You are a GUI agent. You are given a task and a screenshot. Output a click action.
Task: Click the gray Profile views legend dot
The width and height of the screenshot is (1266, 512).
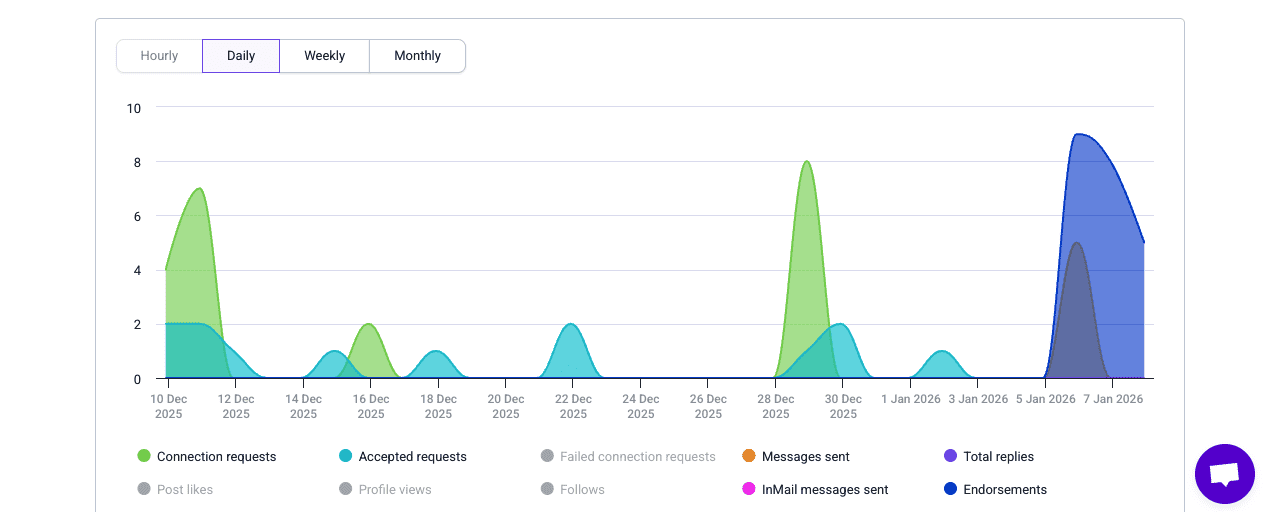click(x=346, y=489)
